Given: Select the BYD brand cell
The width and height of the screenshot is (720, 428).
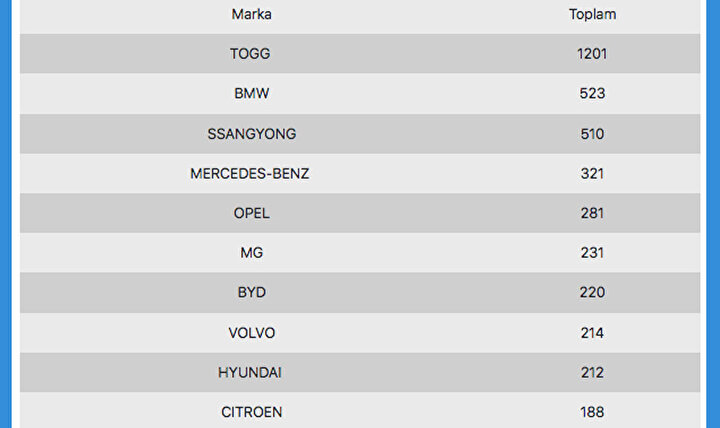Looking at the screenshot, I should (x=251, y=293).
